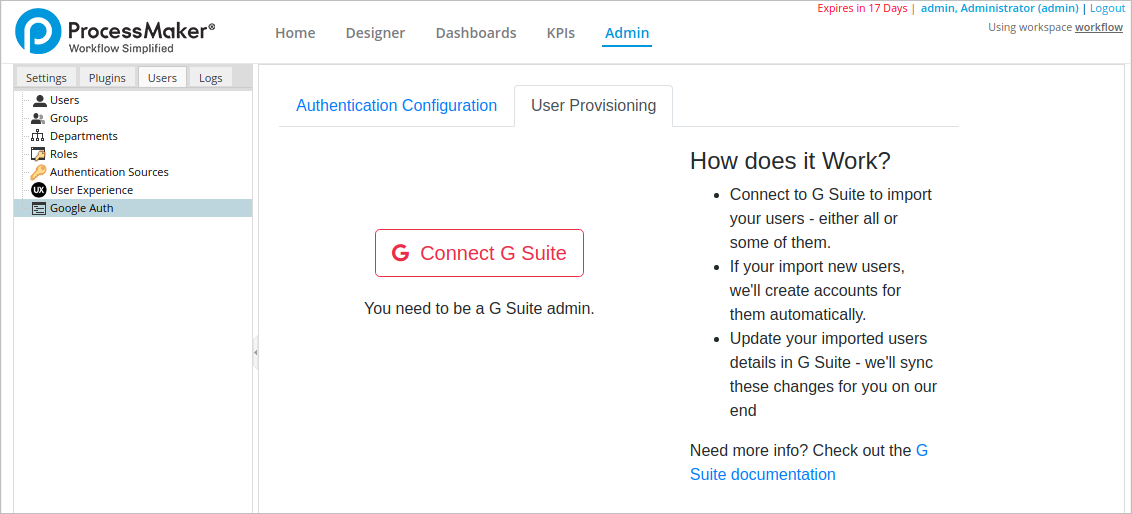This screenshot has height=514, width=1132.
Task: Open the G Suite documentation link
Action: coord(762,474)
